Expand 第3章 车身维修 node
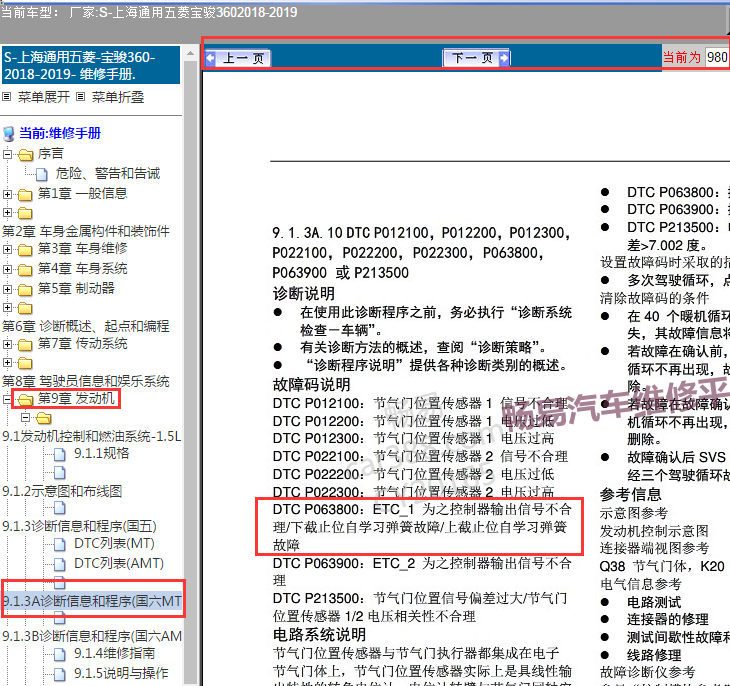The image size is (730, 686). pyautogui.click(x=7, y=249)
